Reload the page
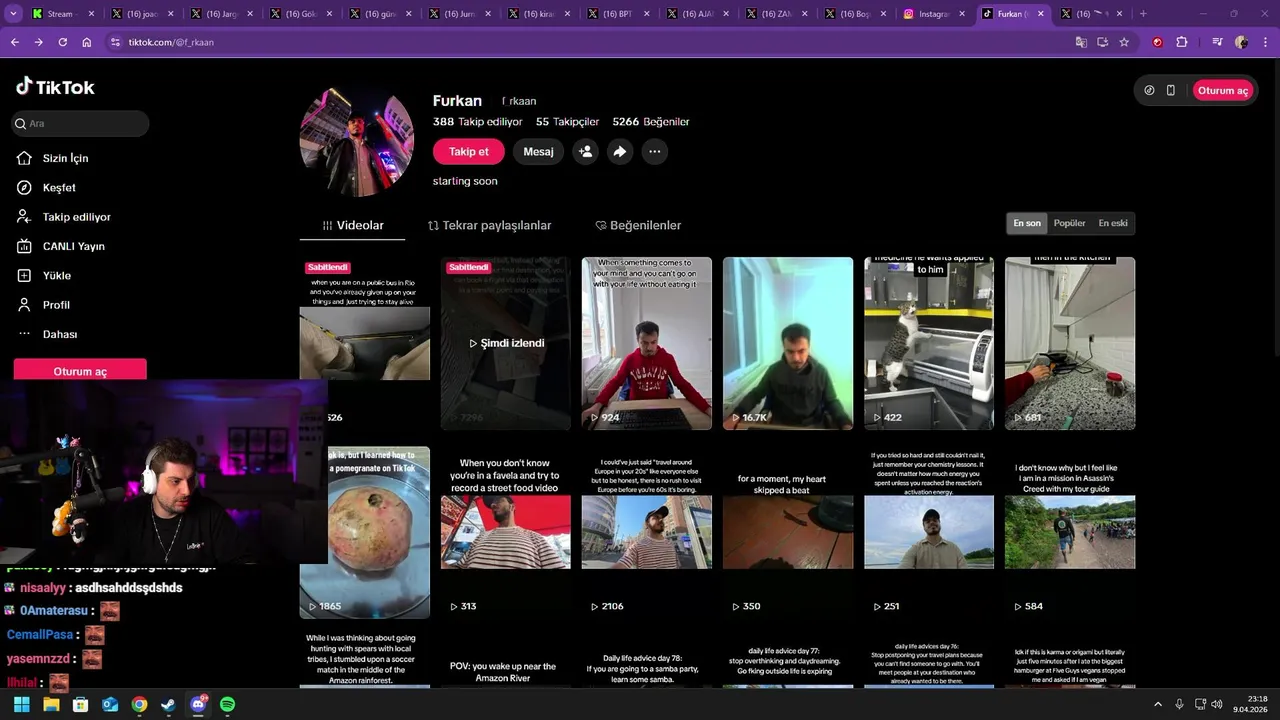The width and height of the screenshot is (1280, 720). 62,42
